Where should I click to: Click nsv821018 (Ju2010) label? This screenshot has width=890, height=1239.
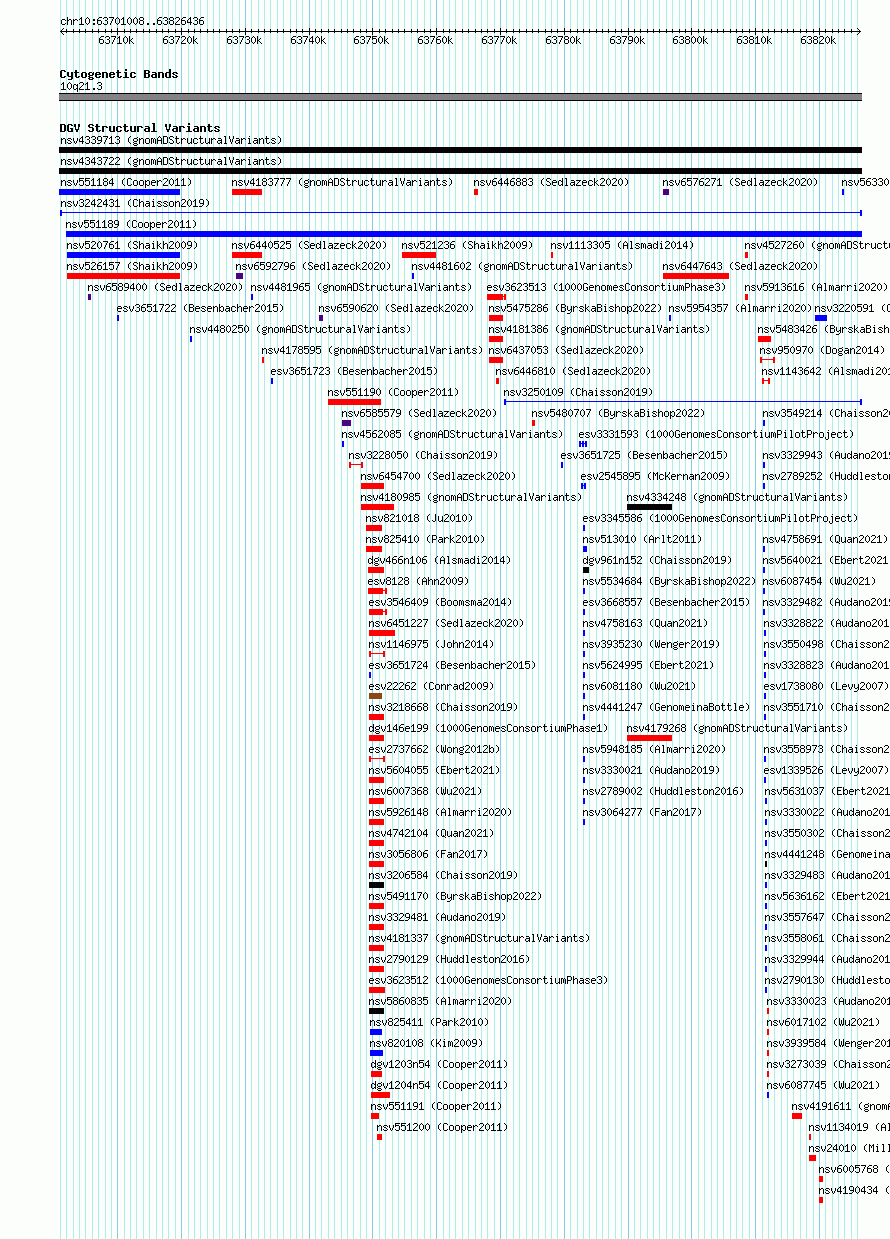pos(419,518)
